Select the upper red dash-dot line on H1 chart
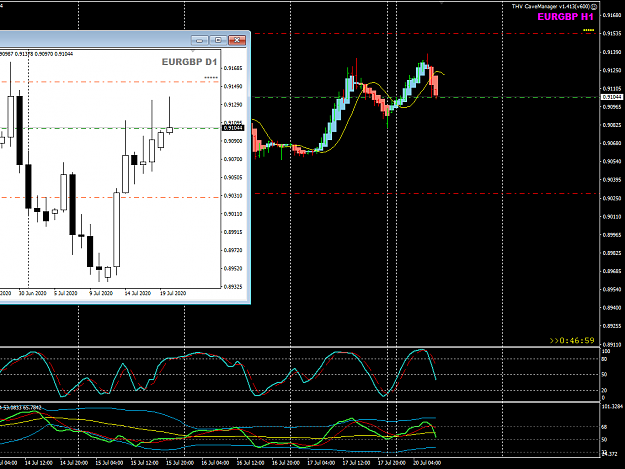The height and width of the screenshot is (469, 625). point(426,33)
